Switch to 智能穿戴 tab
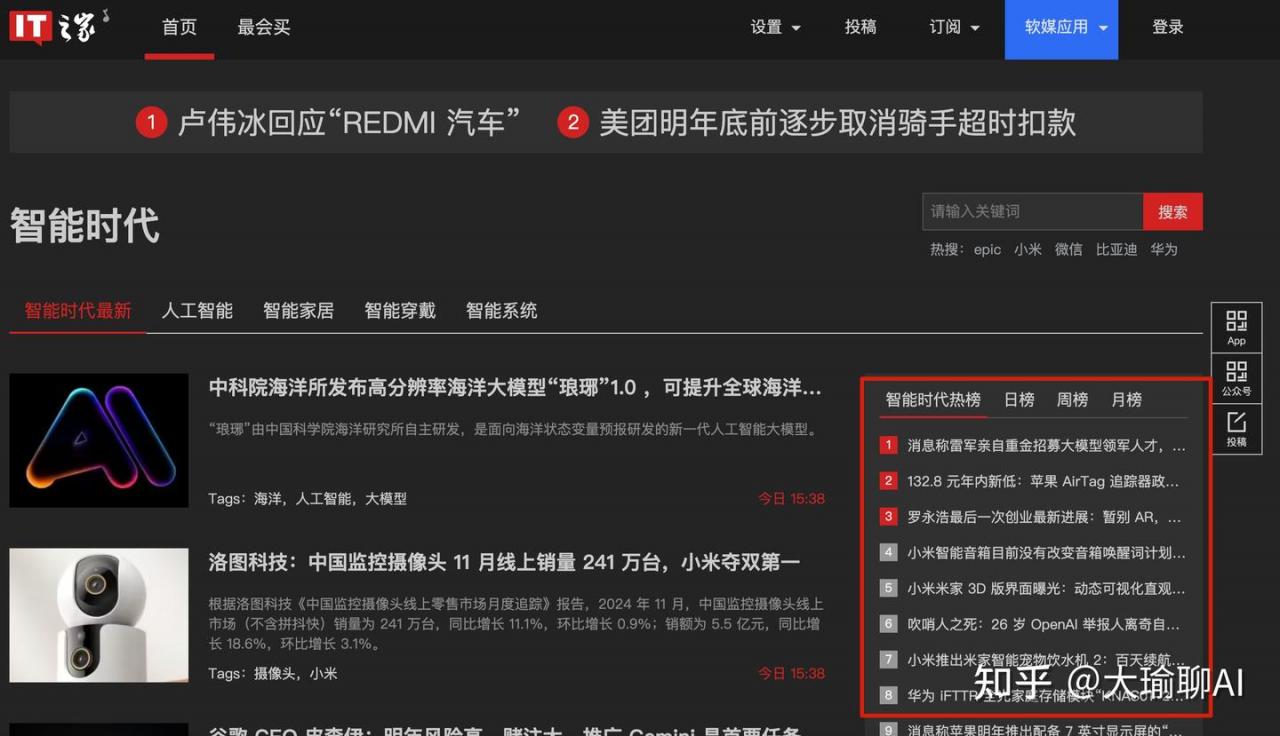Viewport: 1280px width, 736px height. coord(400,310)
